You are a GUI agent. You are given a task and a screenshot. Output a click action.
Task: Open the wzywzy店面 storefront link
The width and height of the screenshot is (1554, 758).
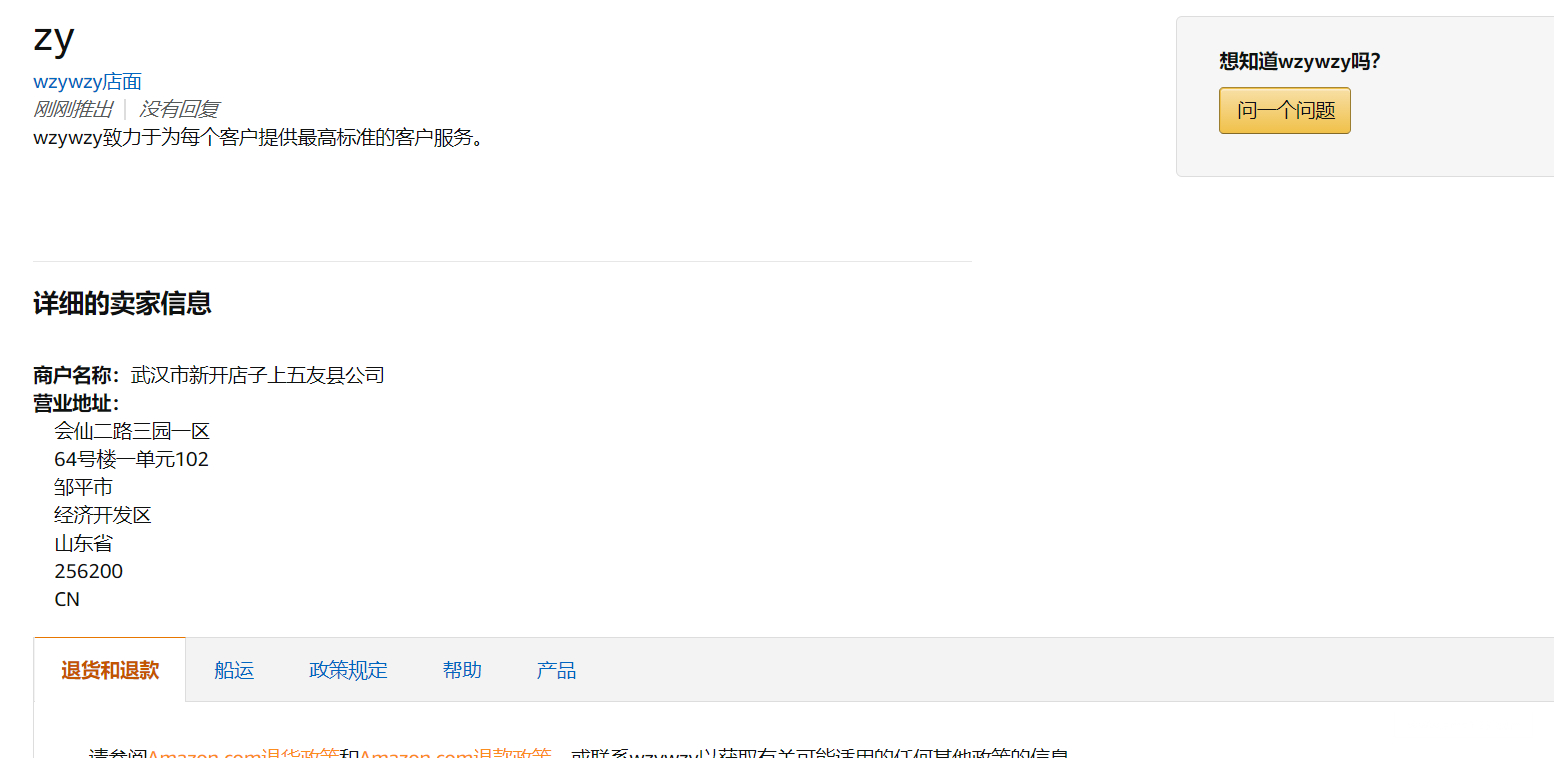tap(87, 82)
